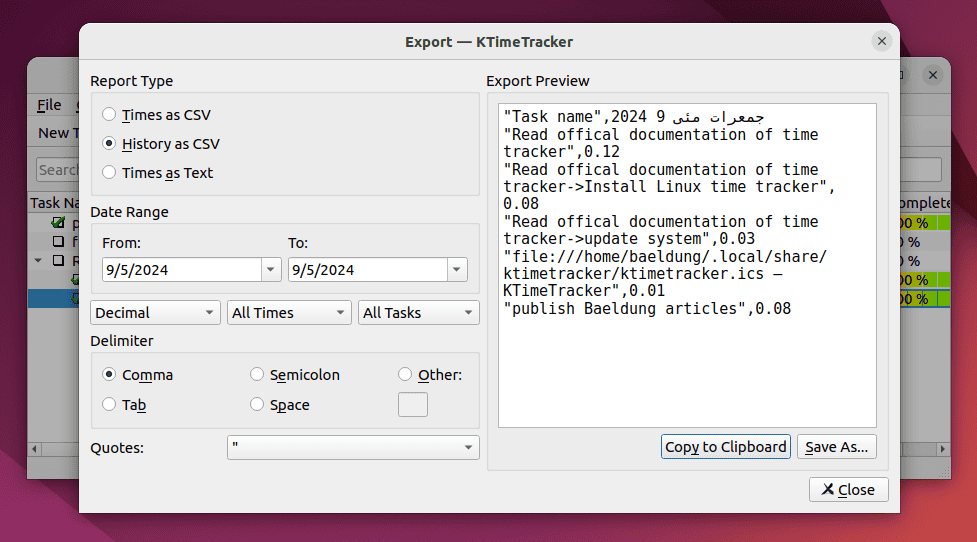Select Other delimiter option
977x542 pixels.
coord(431,374)
